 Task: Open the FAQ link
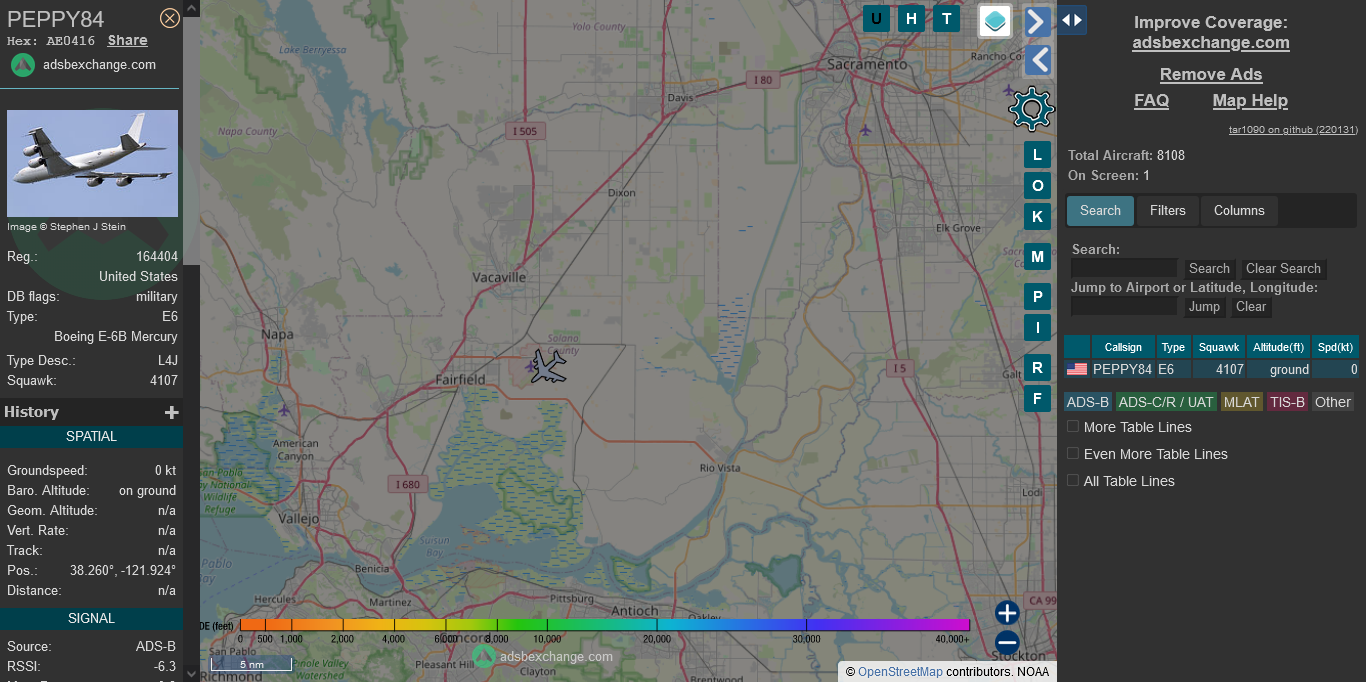tap(1151, 101)
